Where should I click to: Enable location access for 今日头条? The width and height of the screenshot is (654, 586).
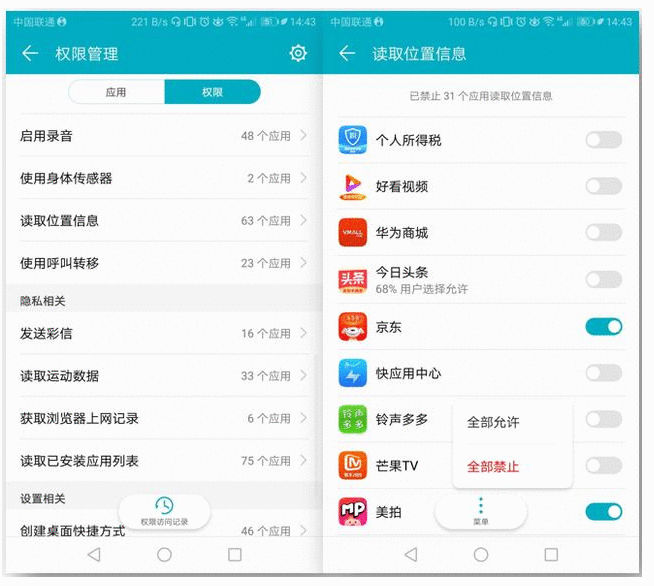coord(604,279)
